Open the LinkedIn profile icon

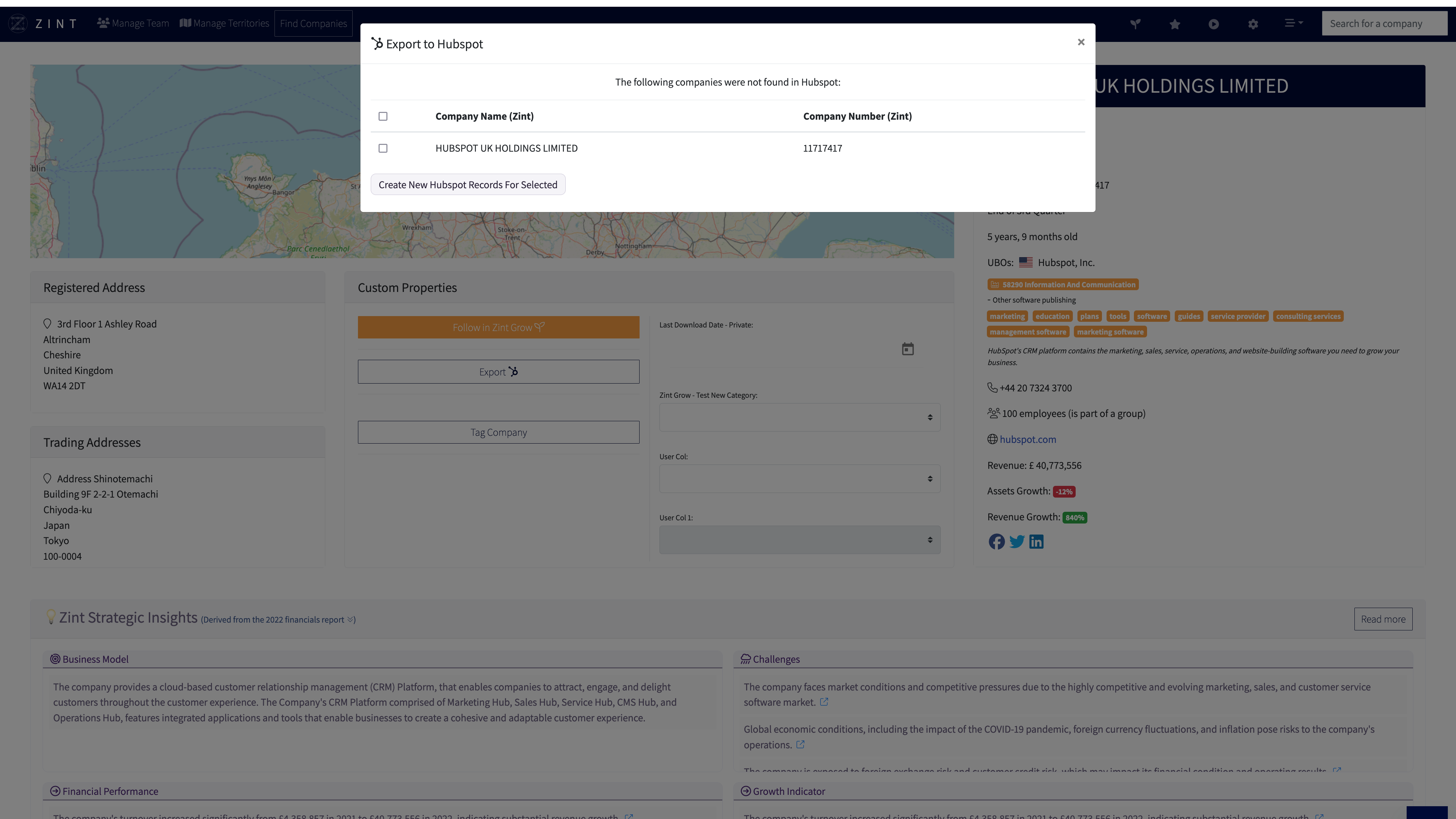(x=1036, y=542)
